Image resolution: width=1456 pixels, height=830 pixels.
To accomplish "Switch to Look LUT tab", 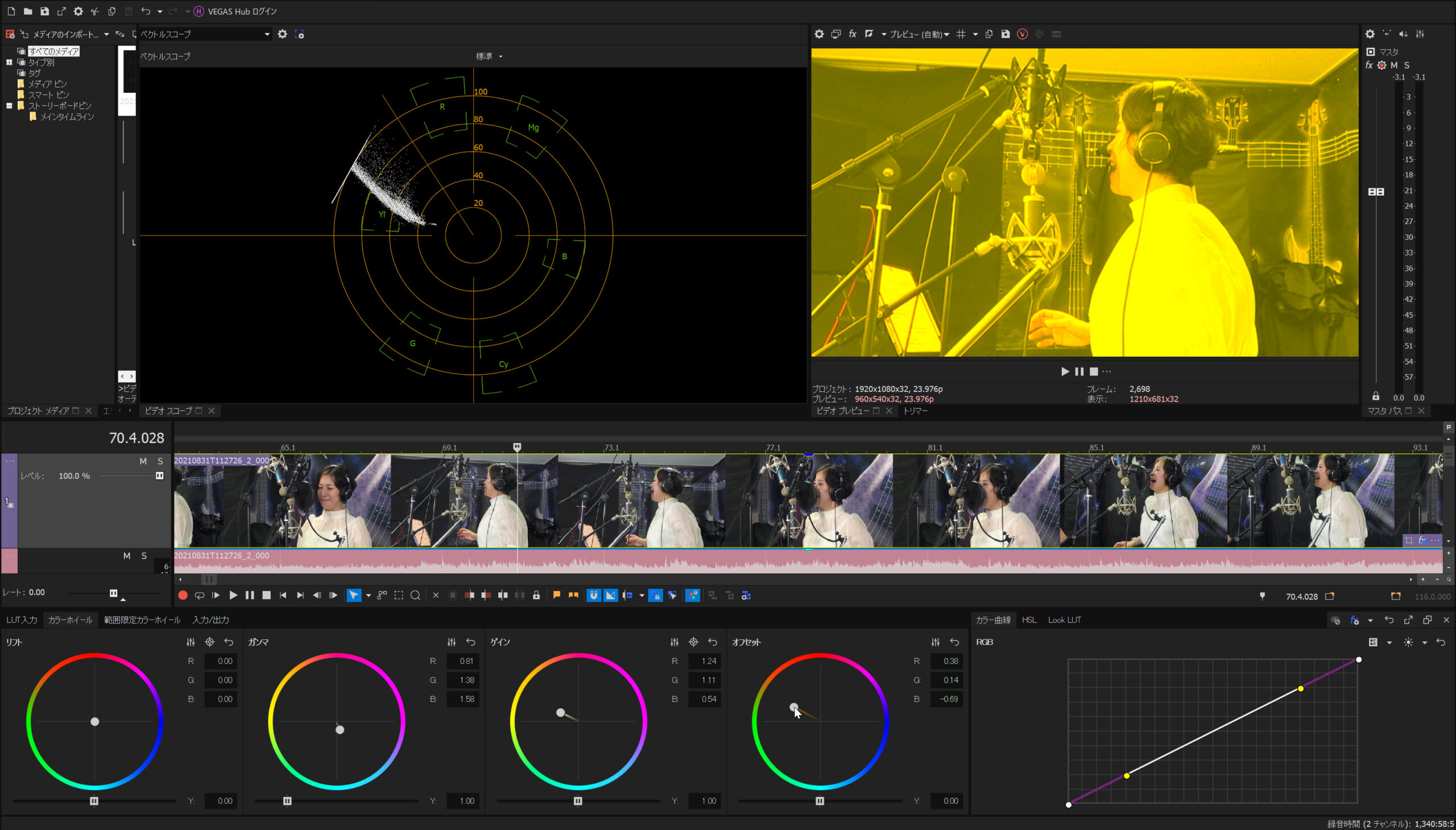I will [x=1064, y=620].
